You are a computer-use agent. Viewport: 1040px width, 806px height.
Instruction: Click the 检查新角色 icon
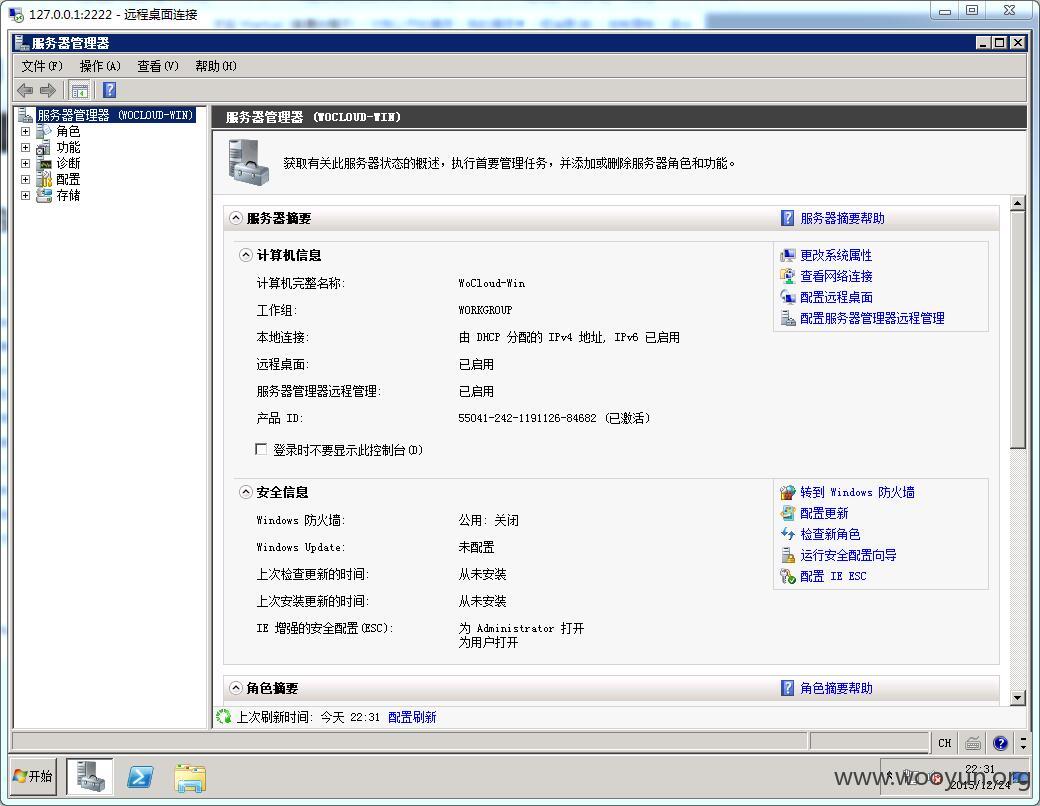[787, 534]
